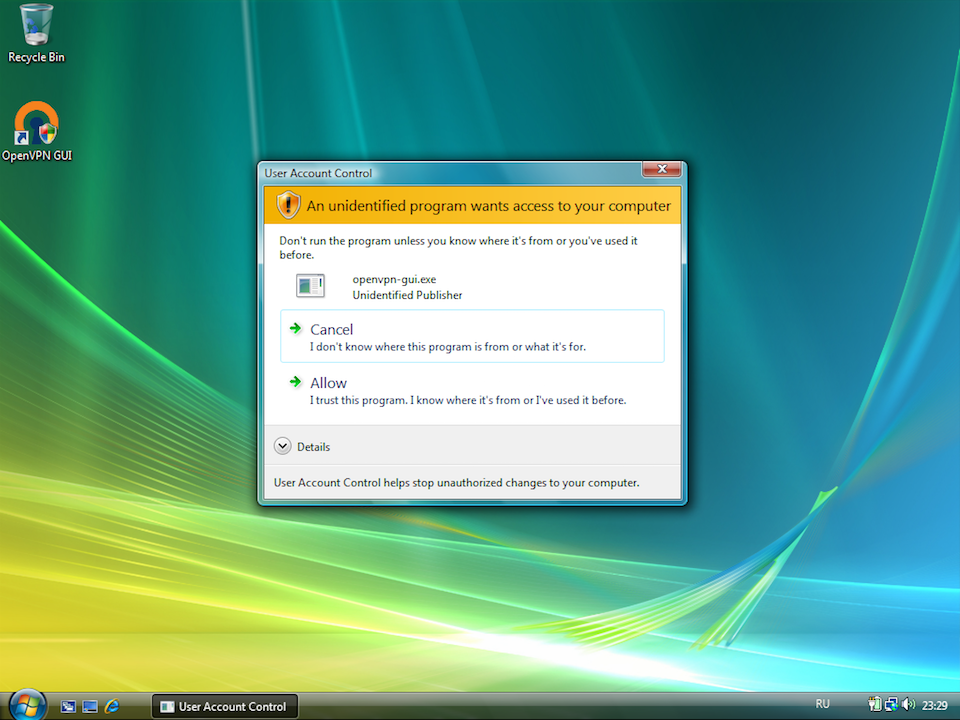The image size is (960, 720).
Task: Click the 'unidentified program wants access' heading
Action: point(489,206)
